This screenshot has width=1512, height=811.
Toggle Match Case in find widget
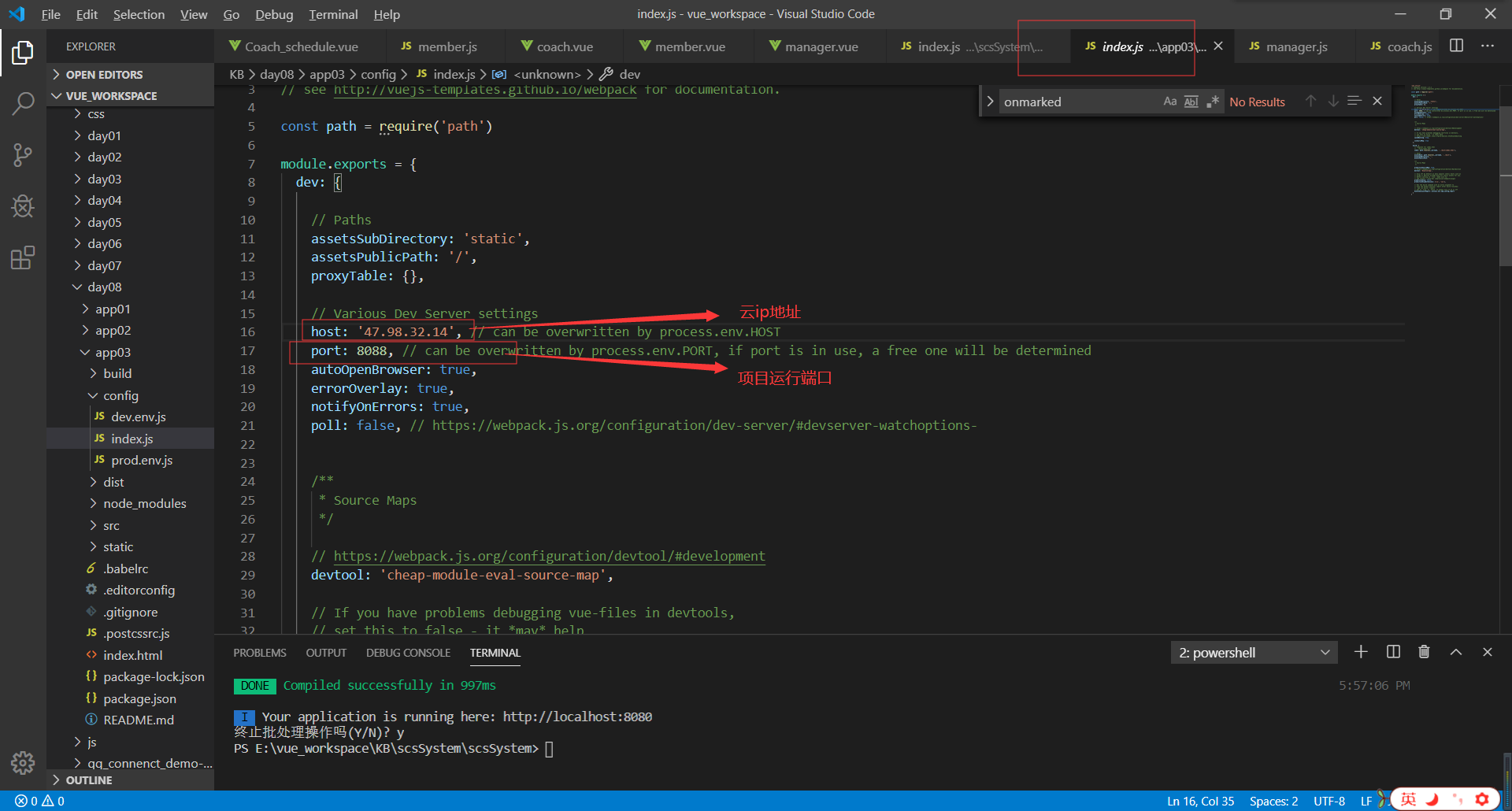(x=1169, y=102)
